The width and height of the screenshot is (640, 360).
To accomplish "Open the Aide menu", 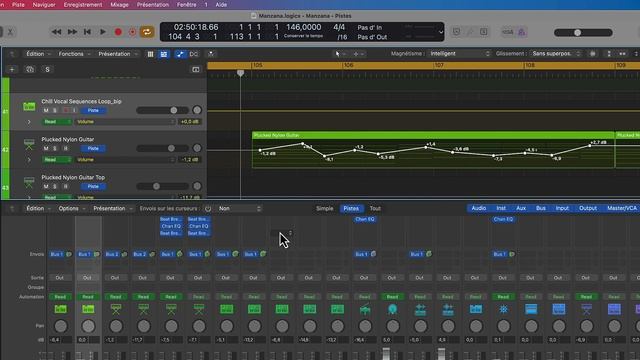I will point(221,5).
